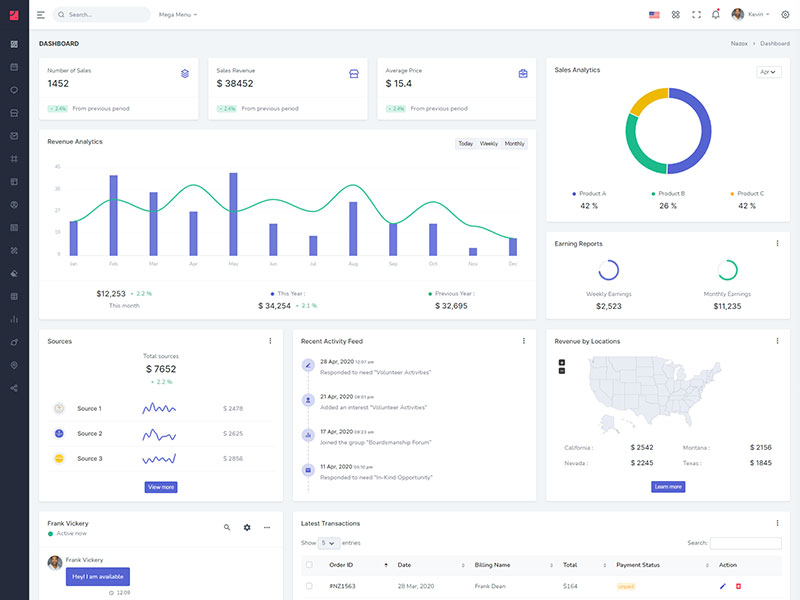Expand the Mega Menu dropdown

click(x=178, y=15)
